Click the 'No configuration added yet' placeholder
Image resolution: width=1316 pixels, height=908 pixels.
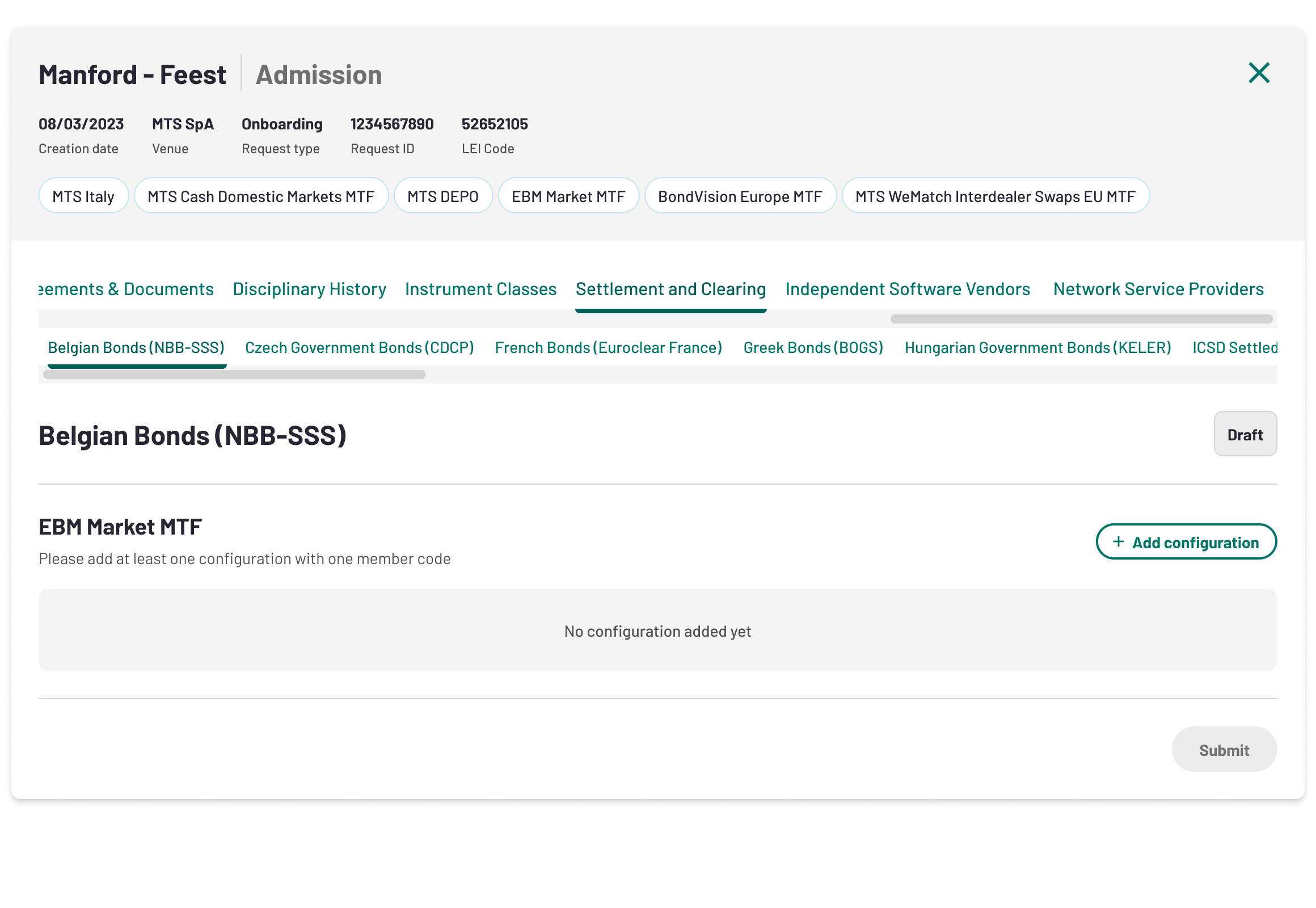click(658, 631)
